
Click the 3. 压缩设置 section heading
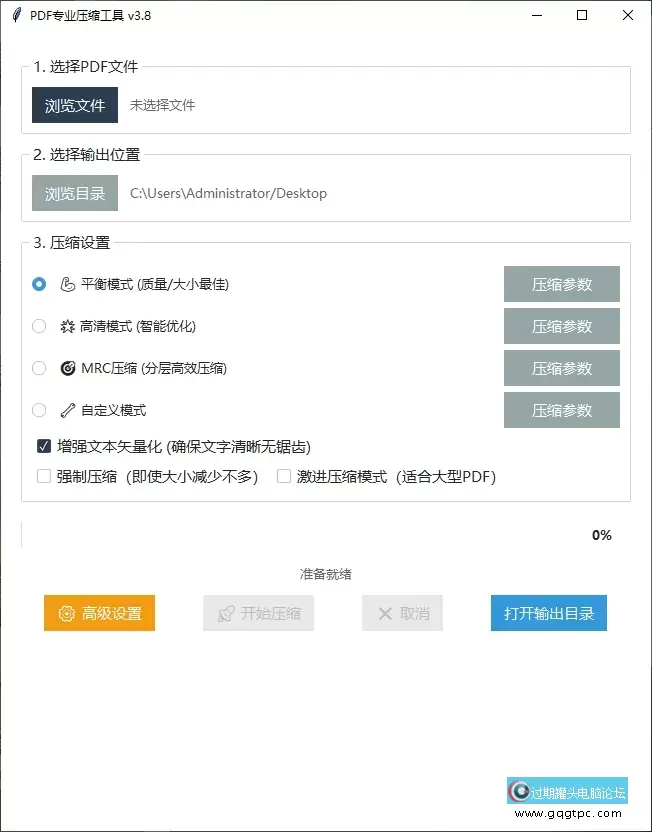point(72,242)
